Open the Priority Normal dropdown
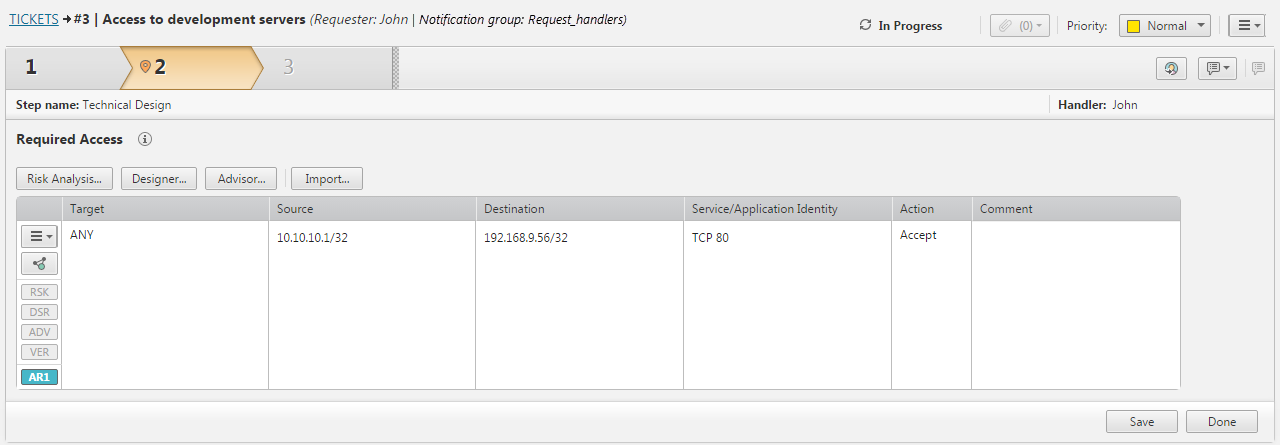Viewport: 1280px width, 445px height. pyautogui.click(x=1165, y=26)
